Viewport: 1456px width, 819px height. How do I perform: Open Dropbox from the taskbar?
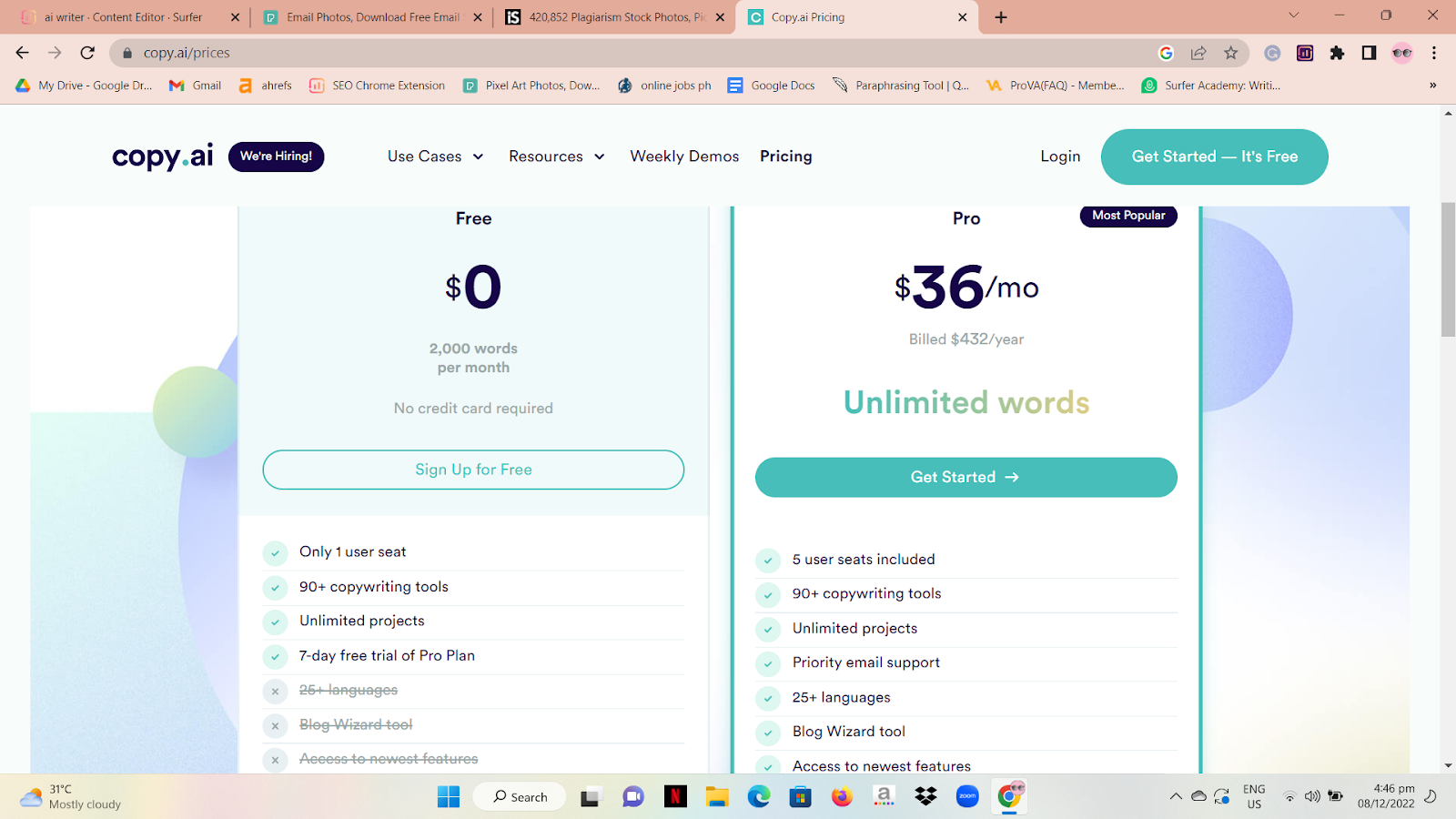tap(925, 797)
